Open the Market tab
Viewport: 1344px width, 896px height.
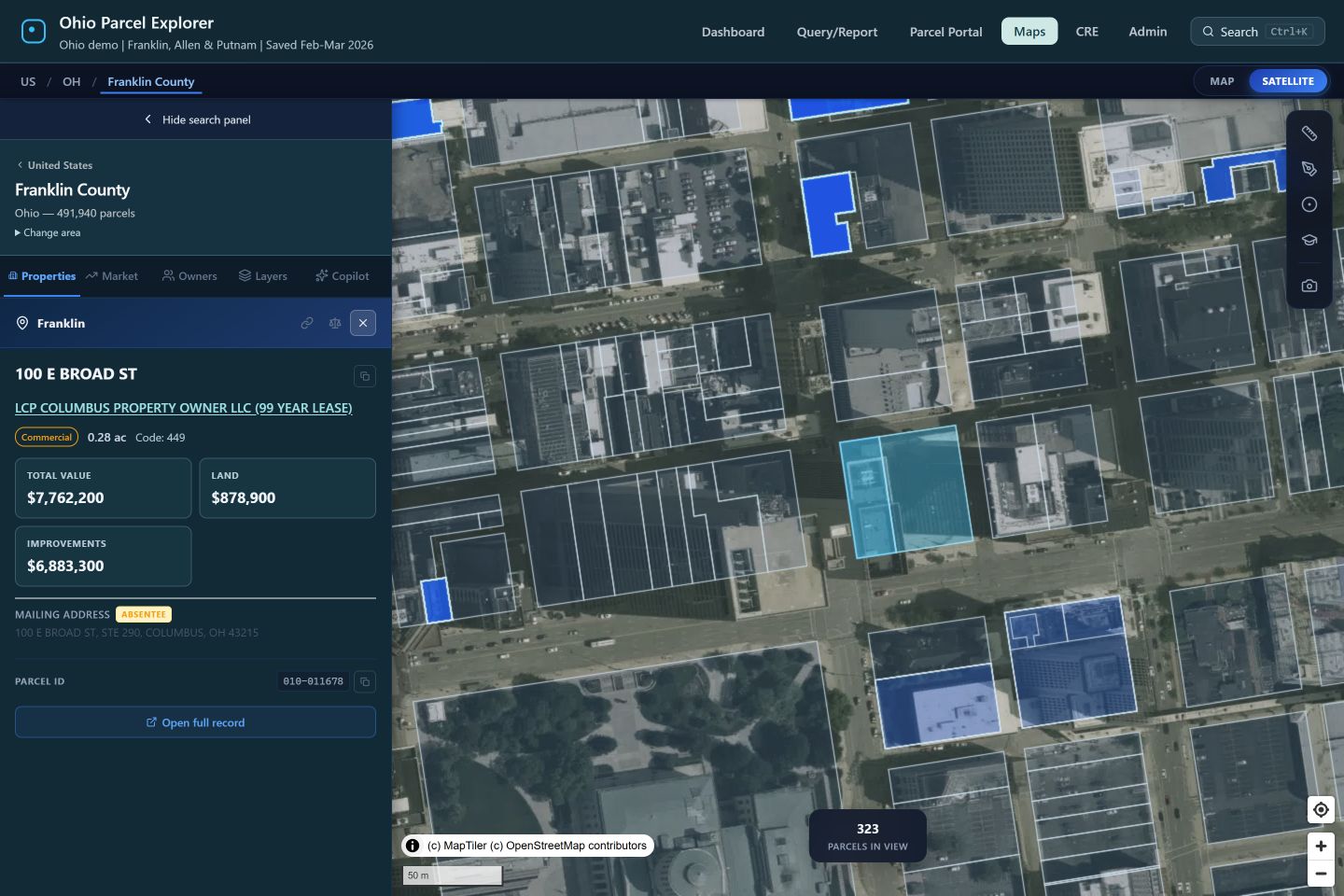[112, 276]
